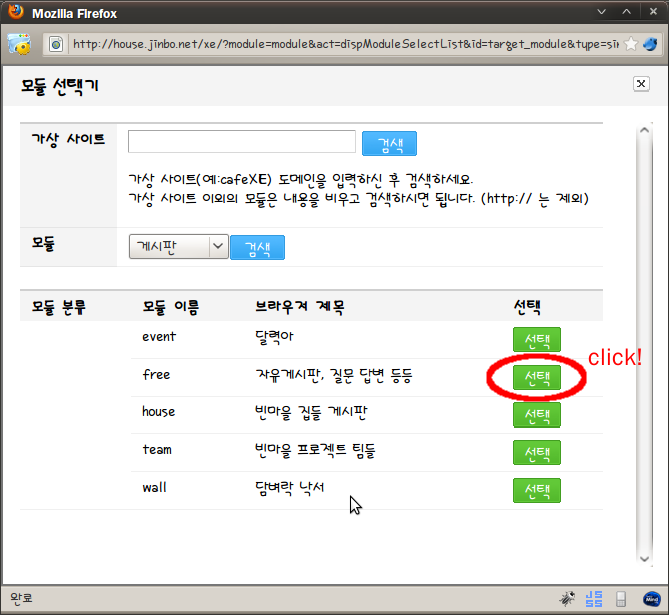Click the '모듈 이름' column header
The height and width of the screenshot is (615, 669).
[171, 307]
